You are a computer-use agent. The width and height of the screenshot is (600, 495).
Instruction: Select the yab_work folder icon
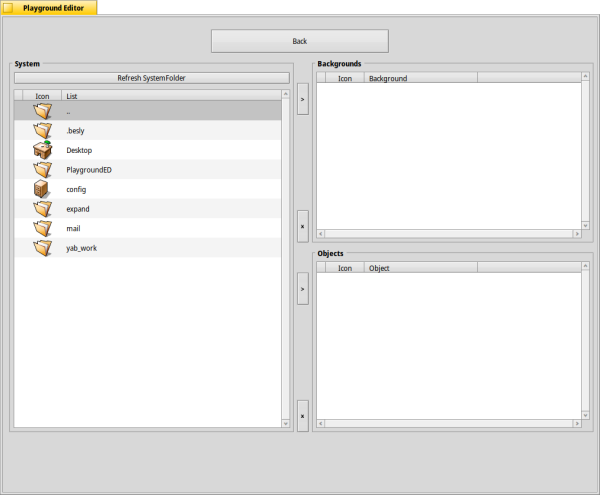pyautogui.click(x=42, y=248)
